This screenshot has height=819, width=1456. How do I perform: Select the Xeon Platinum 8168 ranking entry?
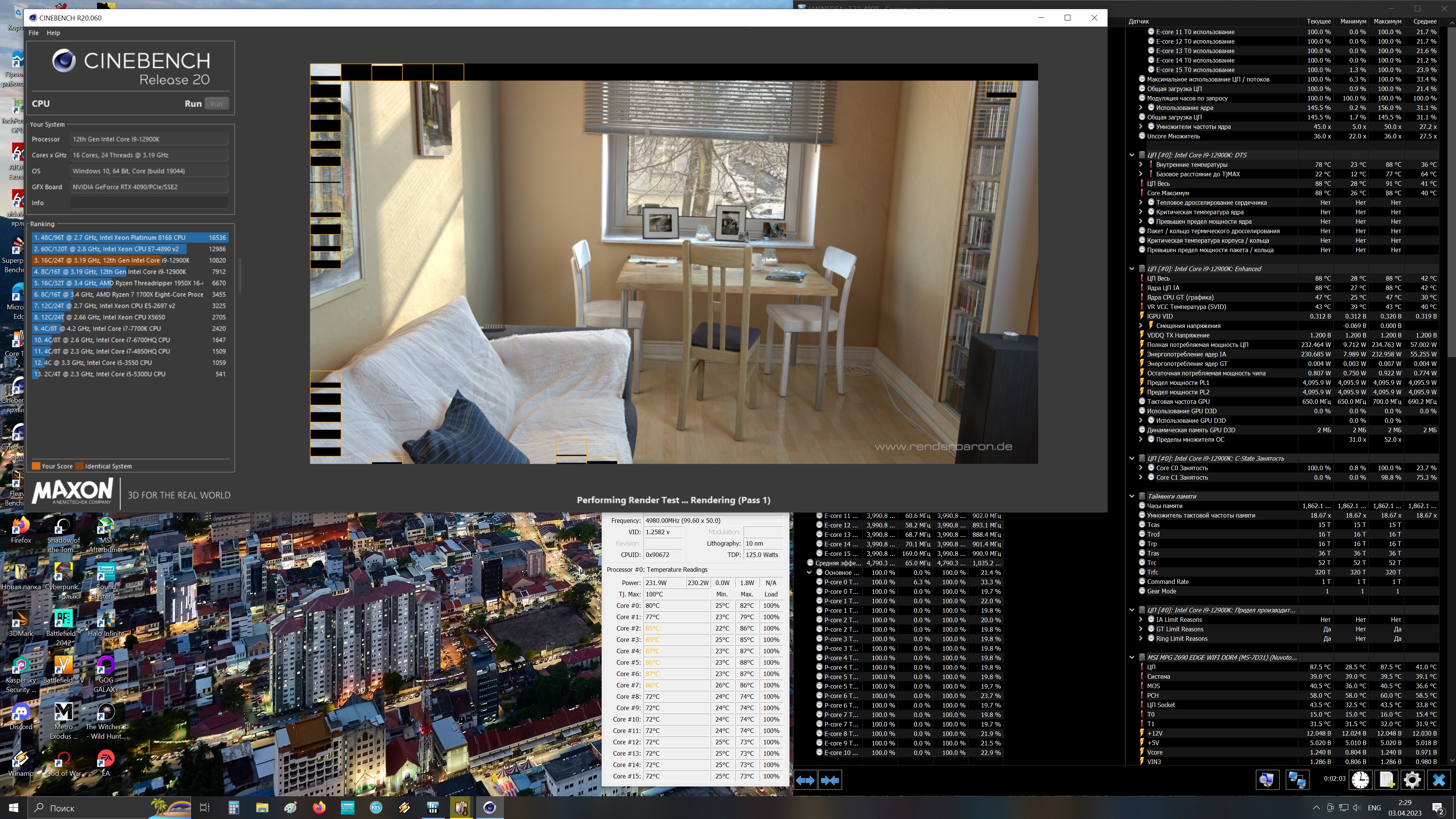click(x=130, y=237)
